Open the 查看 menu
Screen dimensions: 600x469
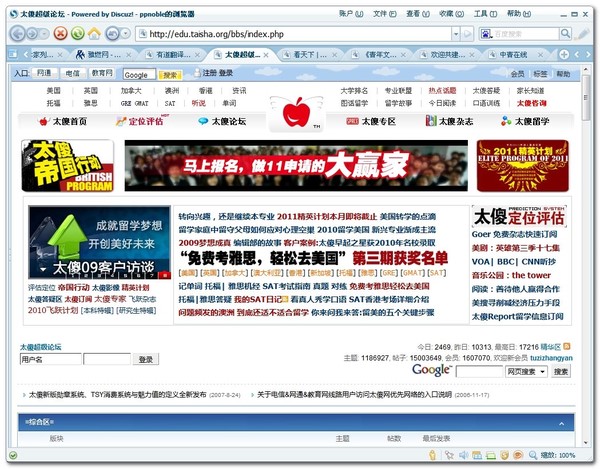pyautogui.click(x=417, y=14)
